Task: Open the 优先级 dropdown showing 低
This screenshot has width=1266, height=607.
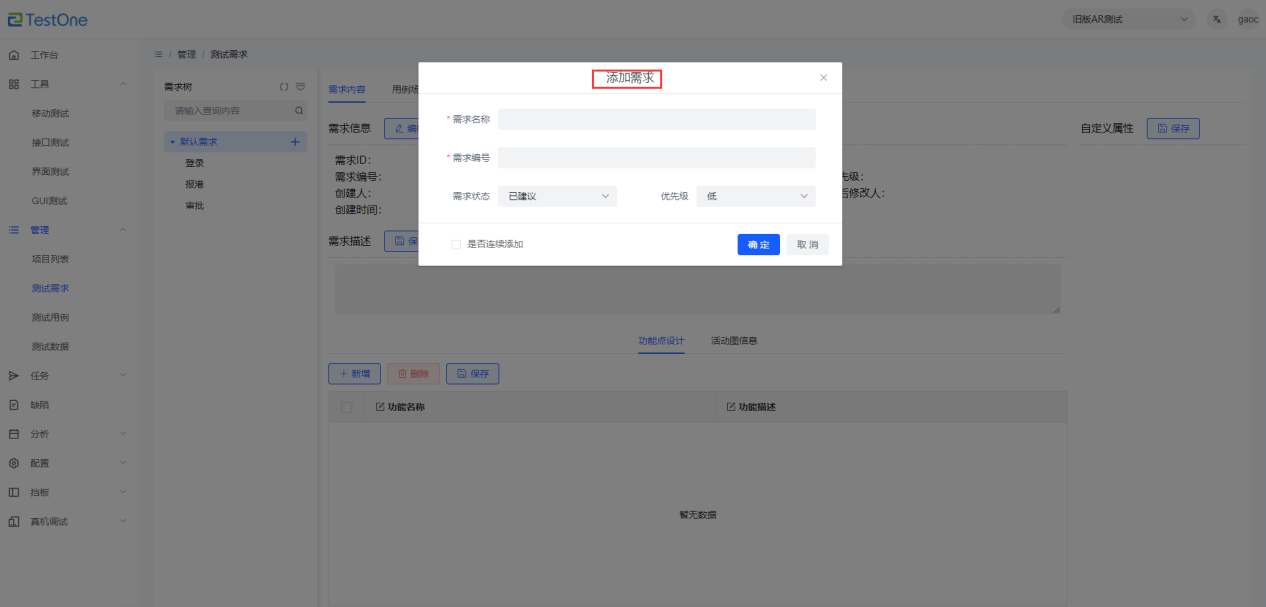Action: click(x=756, y=196)
